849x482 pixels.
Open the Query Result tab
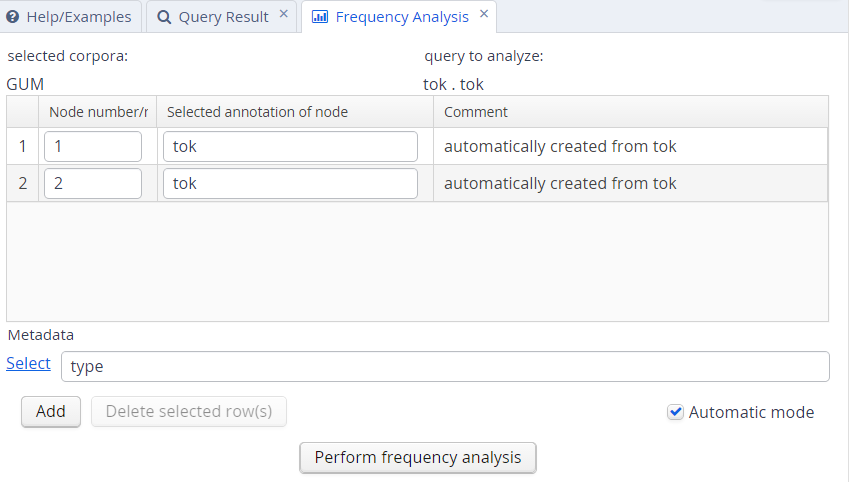pyautogui.click(x=223, y=17)
